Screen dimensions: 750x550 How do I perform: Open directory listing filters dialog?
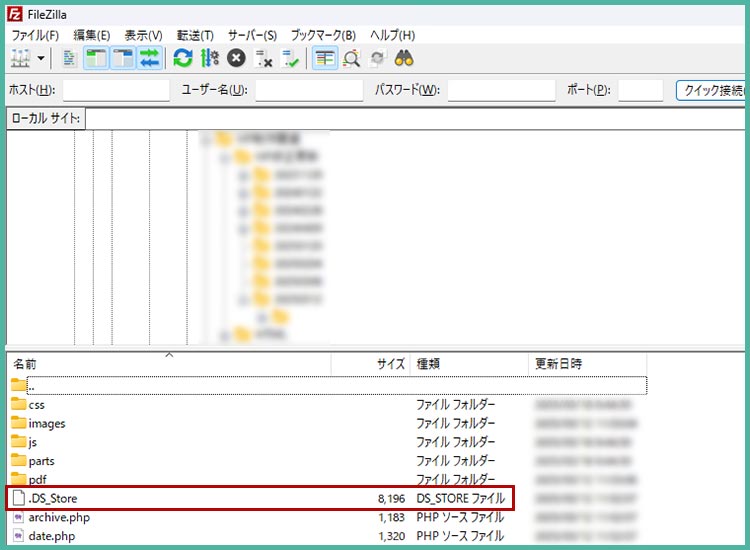[x=325, y=58]
